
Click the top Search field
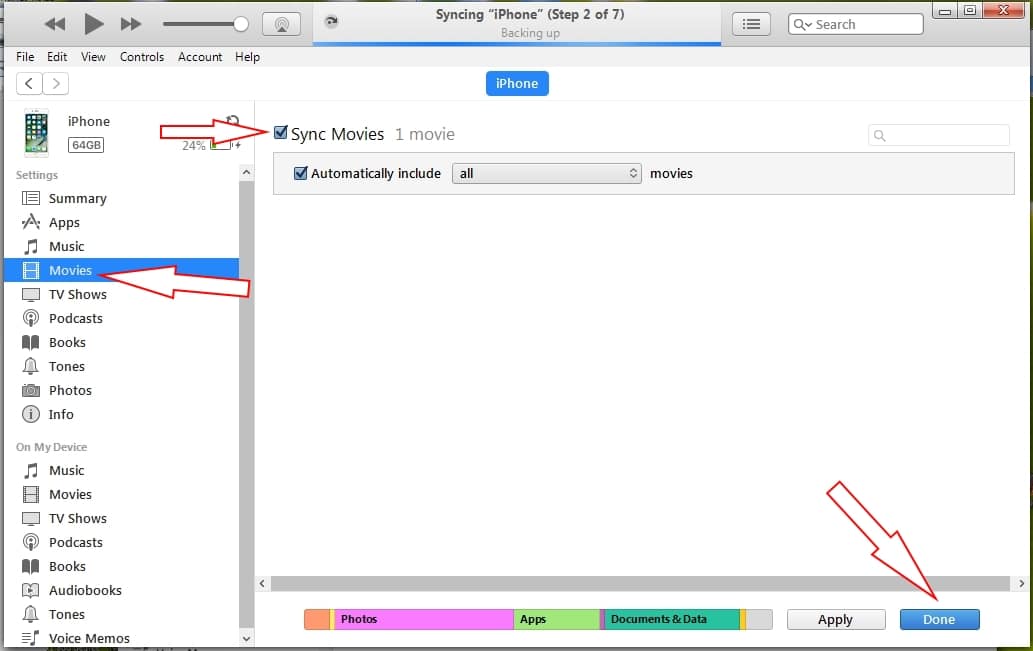point(855,24)
